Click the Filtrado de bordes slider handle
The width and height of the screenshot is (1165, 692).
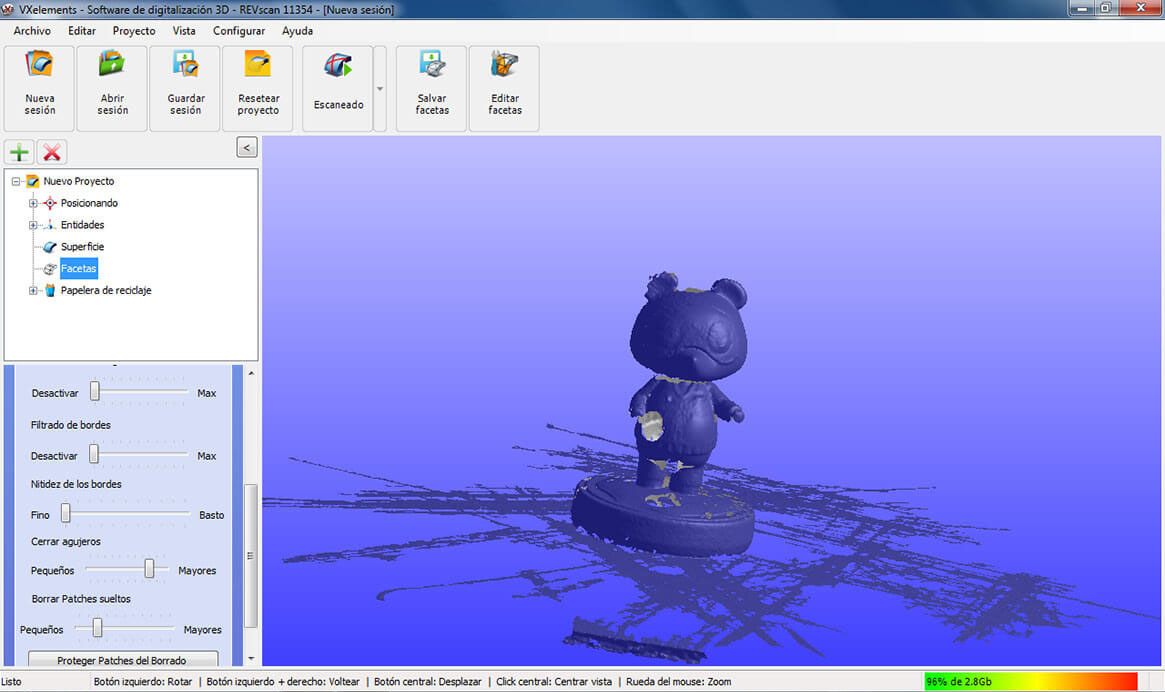94,454
